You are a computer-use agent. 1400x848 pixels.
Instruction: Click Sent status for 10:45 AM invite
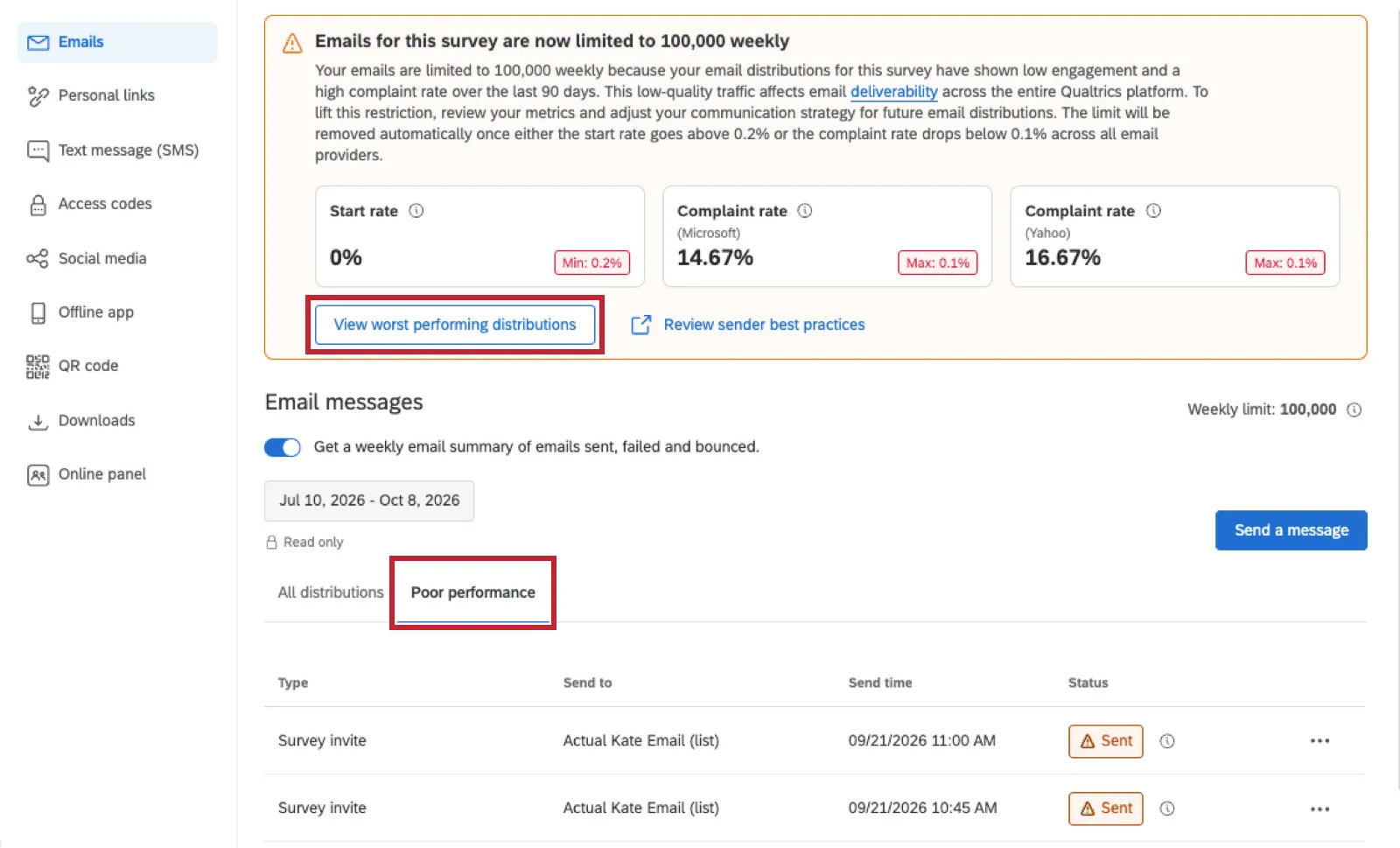coord(1106,809)
